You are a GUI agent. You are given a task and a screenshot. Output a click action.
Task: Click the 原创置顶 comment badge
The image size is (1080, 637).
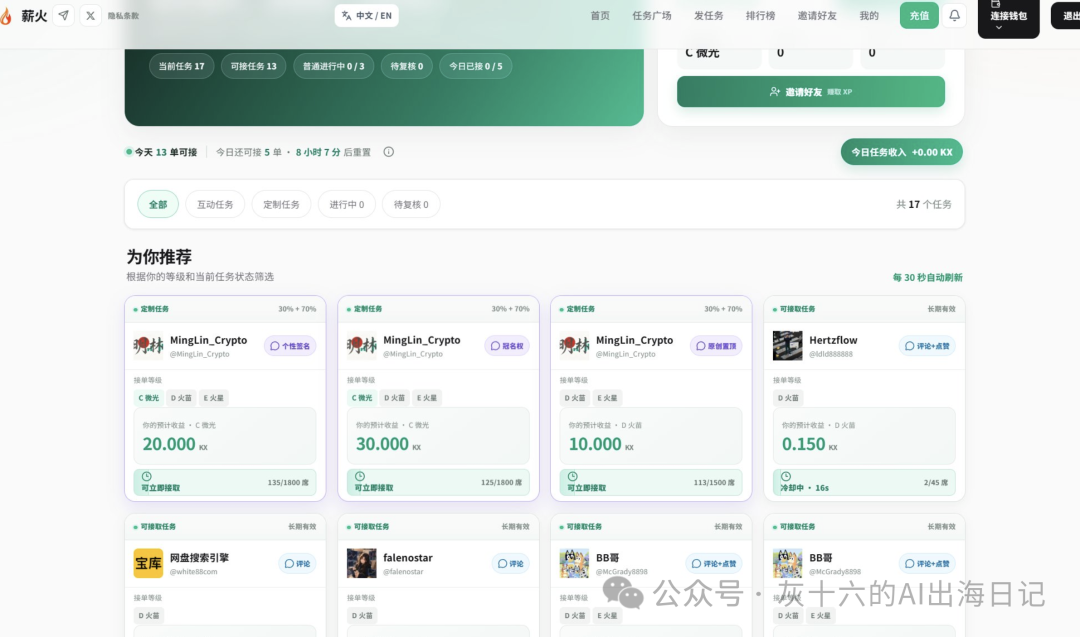[x=716, y=346]
